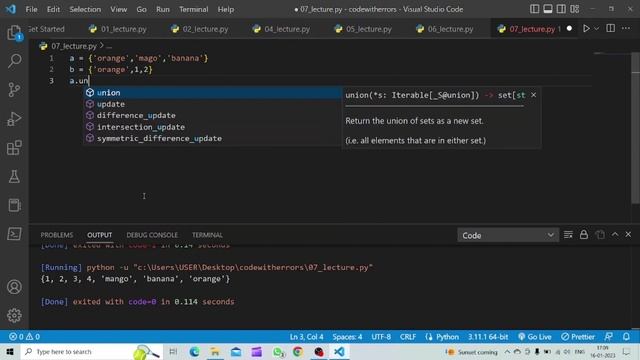Open the File menu
Screen dimensions: 640x360
click(31, 9)
